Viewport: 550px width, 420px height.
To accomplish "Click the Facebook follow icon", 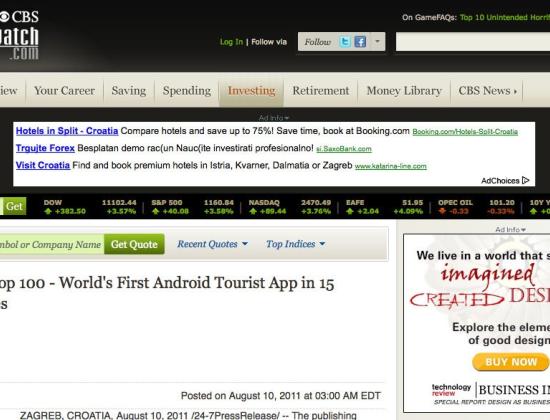I will (x=360, y=42).
